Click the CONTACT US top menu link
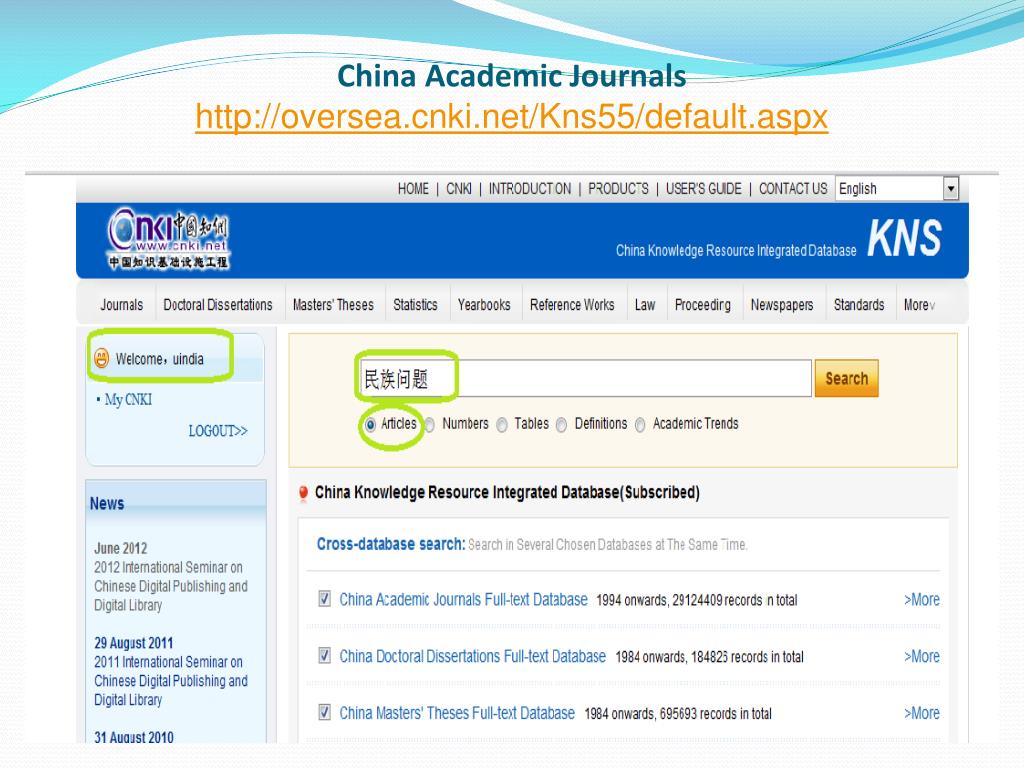 point(793,189)
